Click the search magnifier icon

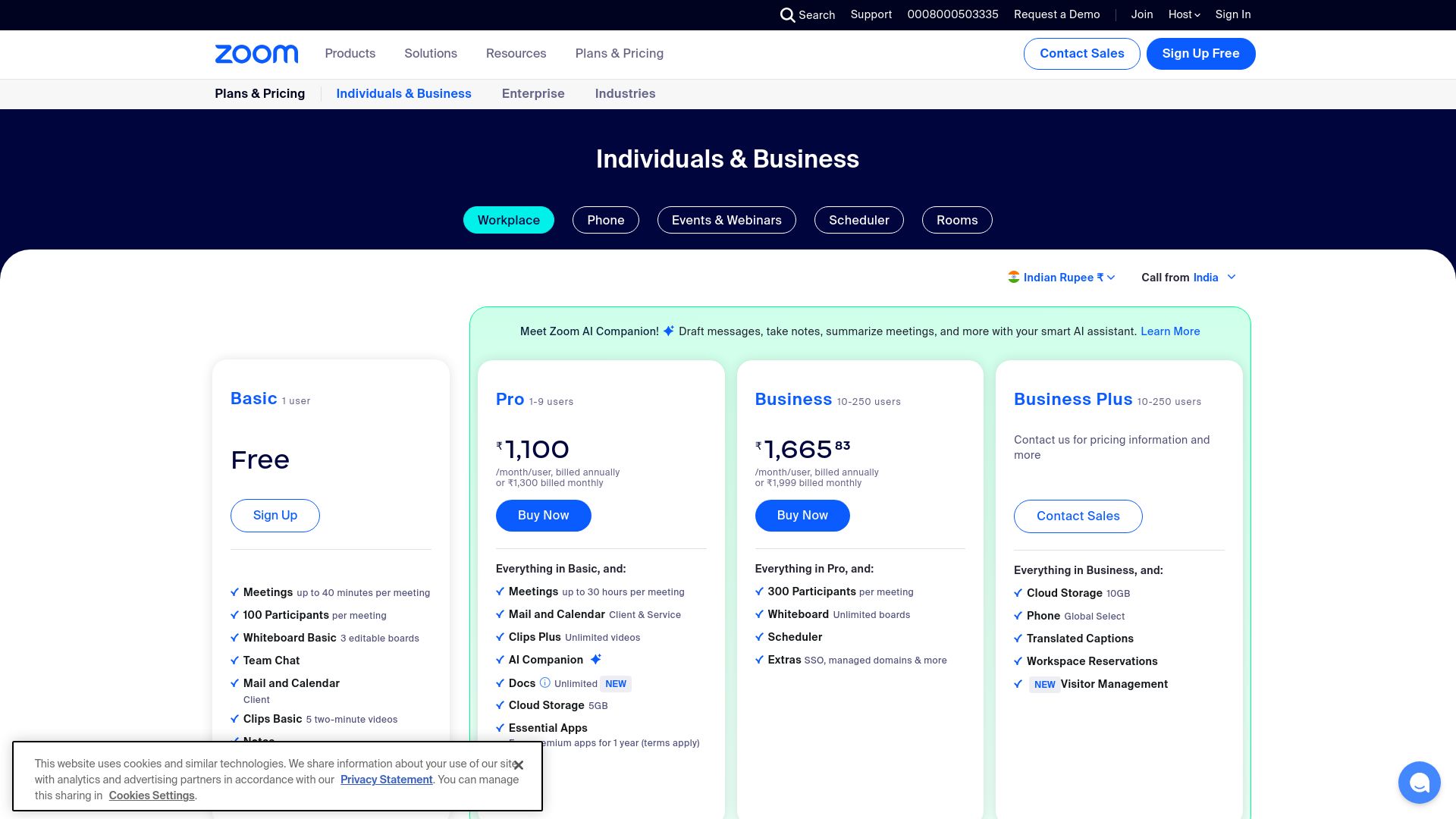(787, 15)
